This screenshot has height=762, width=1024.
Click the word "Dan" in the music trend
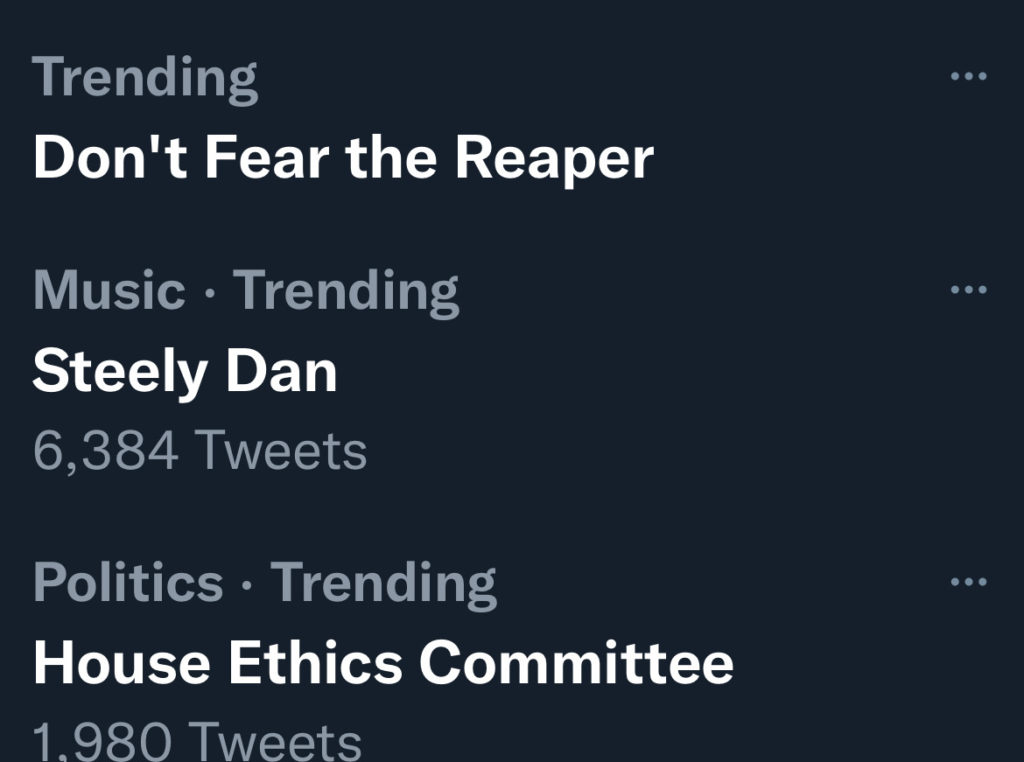(x=281, y=371)
